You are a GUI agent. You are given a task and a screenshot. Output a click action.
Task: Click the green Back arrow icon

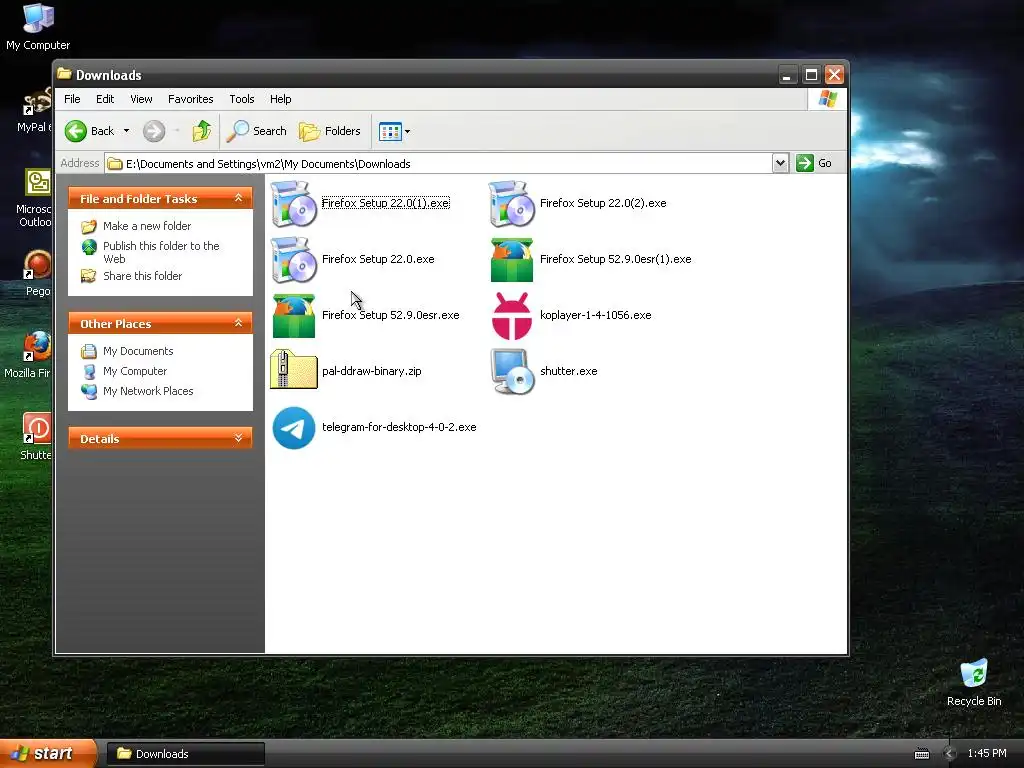click(x=76, y=131)
